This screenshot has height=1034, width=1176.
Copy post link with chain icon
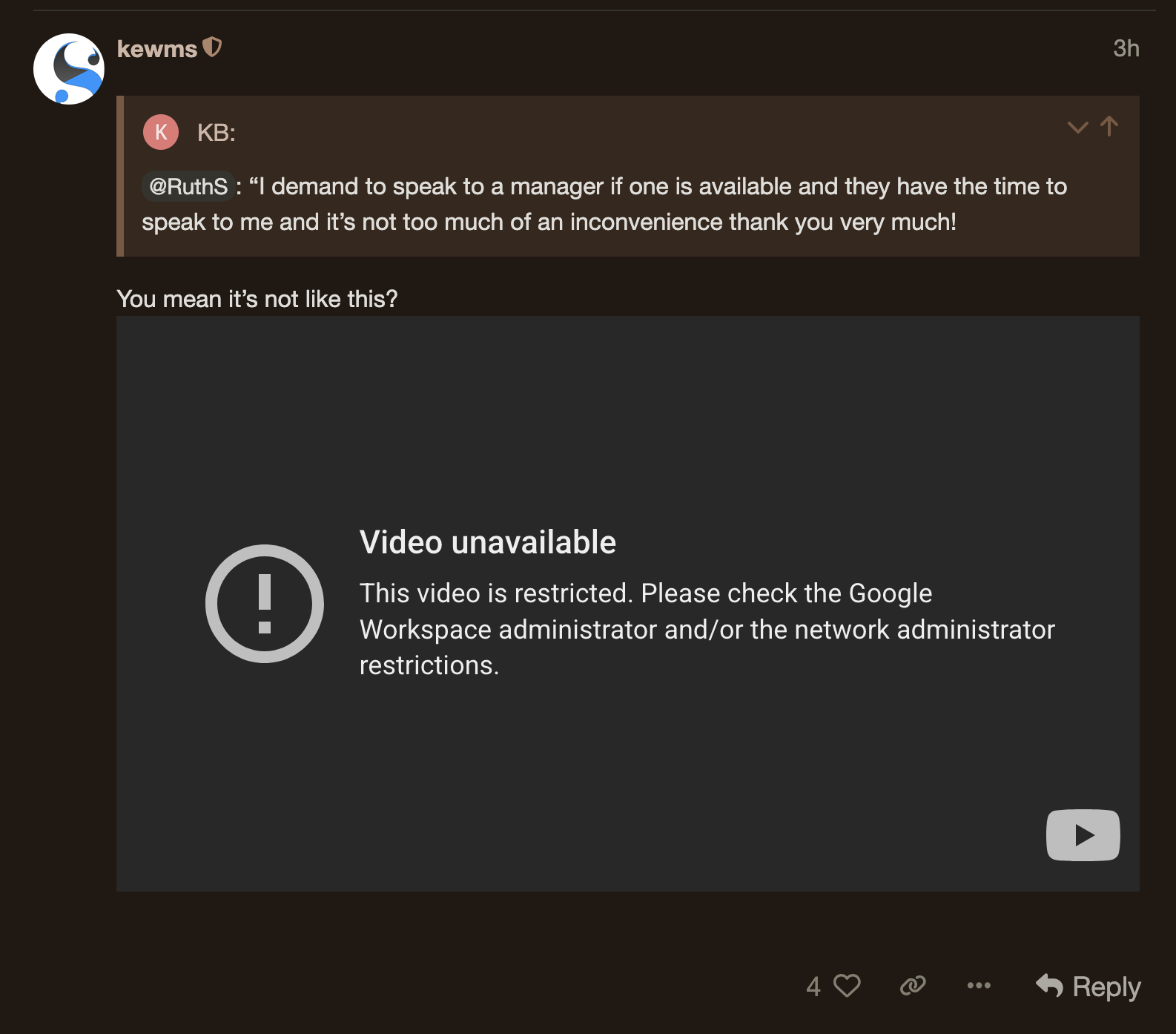[x=913, y=986]
